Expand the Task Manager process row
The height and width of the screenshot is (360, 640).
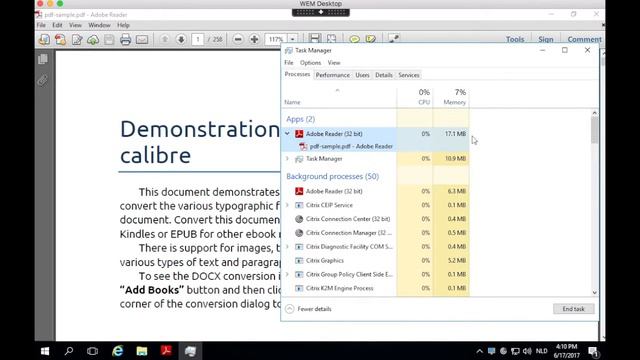pyautogui.click(x=287, y=158)
